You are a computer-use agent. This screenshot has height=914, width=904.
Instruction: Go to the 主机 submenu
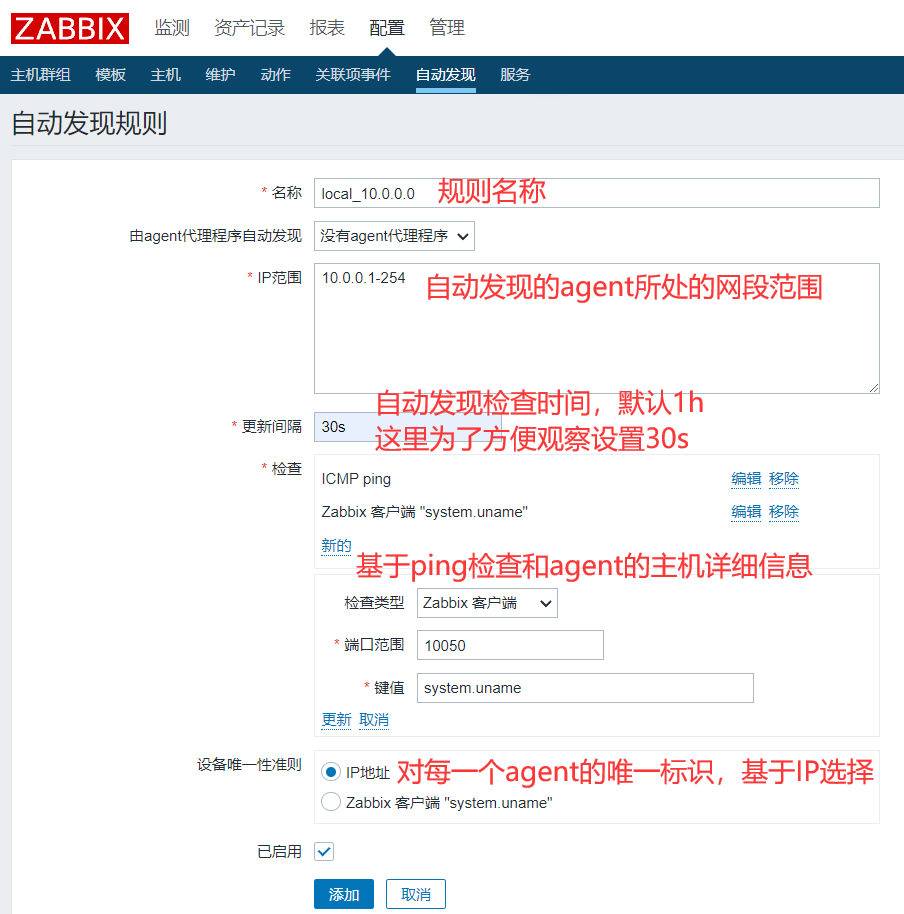coord(166,75)
